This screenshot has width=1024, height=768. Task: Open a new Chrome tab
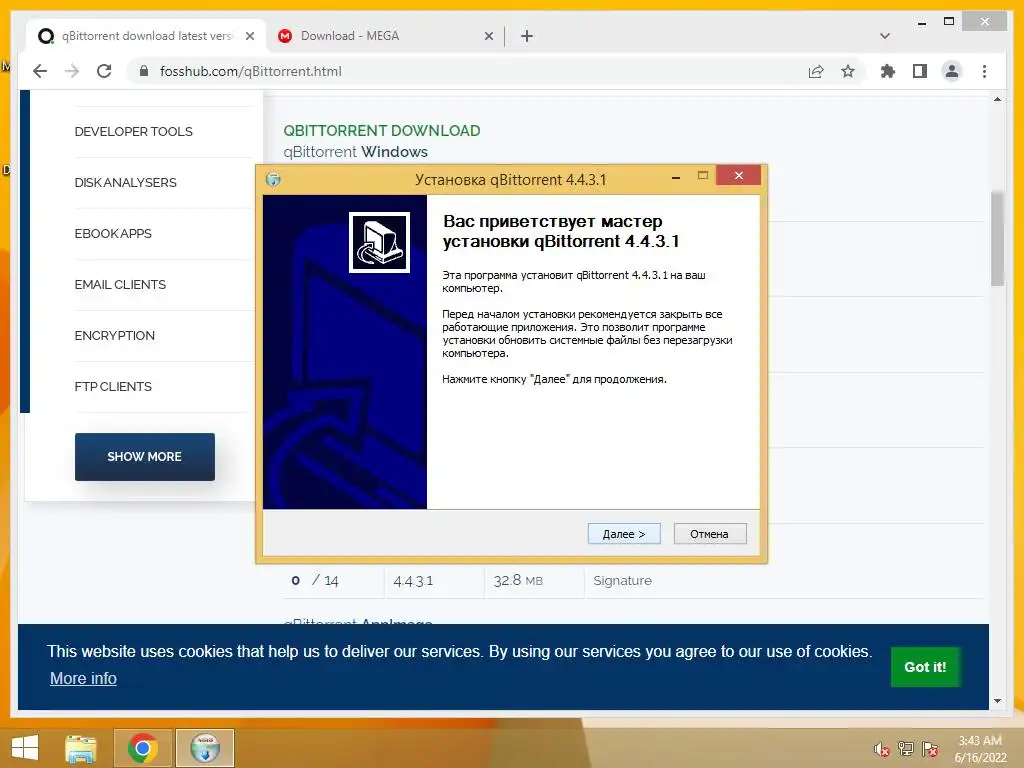pyautogui.click(x=527, y=36)
